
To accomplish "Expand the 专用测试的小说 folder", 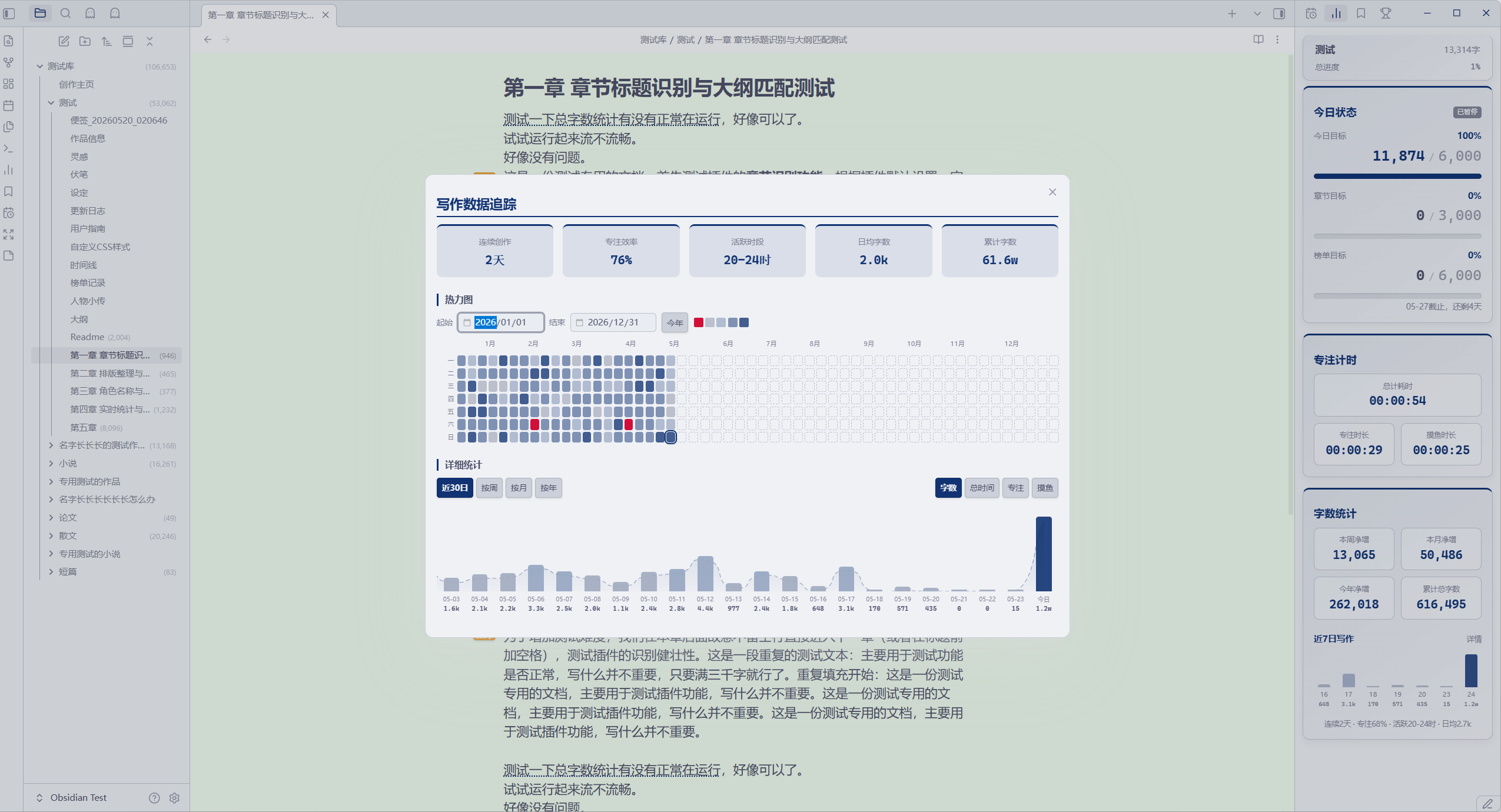I will [x=51, y=554].
